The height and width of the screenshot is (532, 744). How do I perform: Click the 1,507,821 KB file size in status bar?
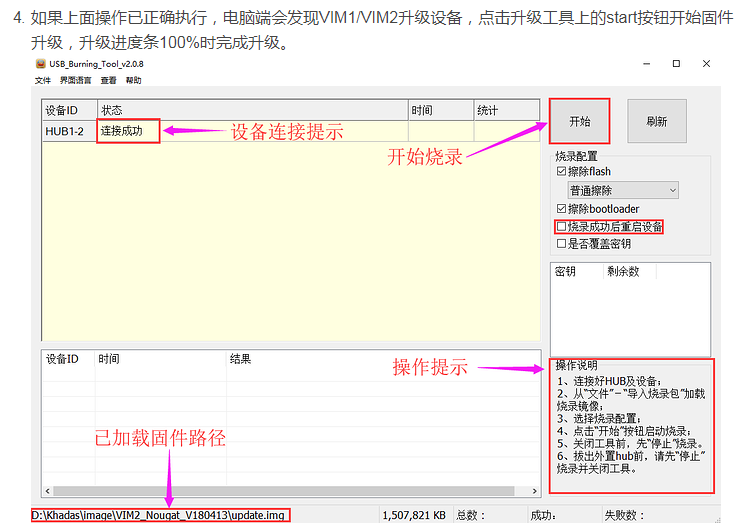pyautogui.click(x=414, y=515)
